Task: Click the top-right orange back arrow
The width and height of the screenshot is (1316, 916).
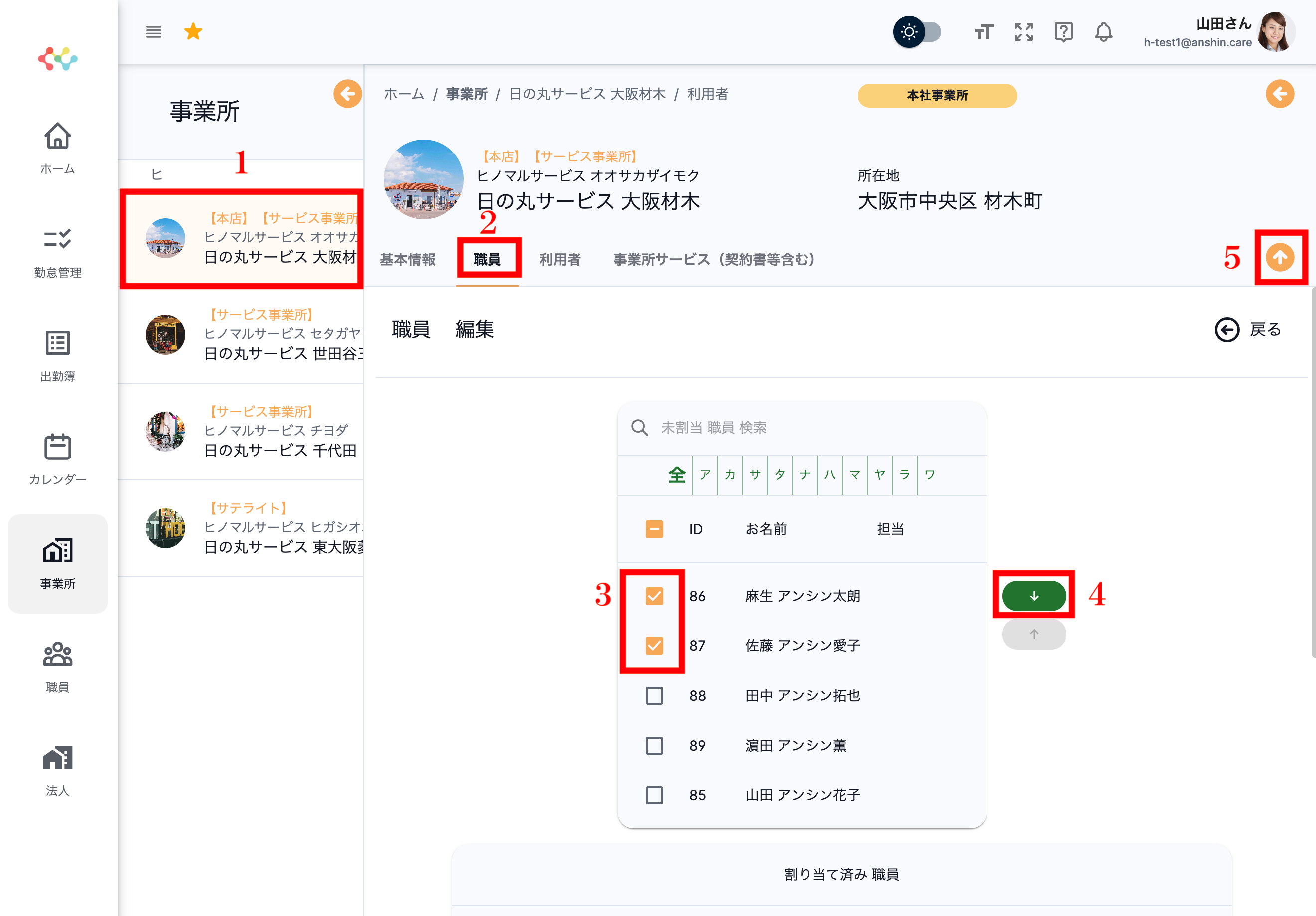Action: pyautogui.click(x=1279, y=94)
